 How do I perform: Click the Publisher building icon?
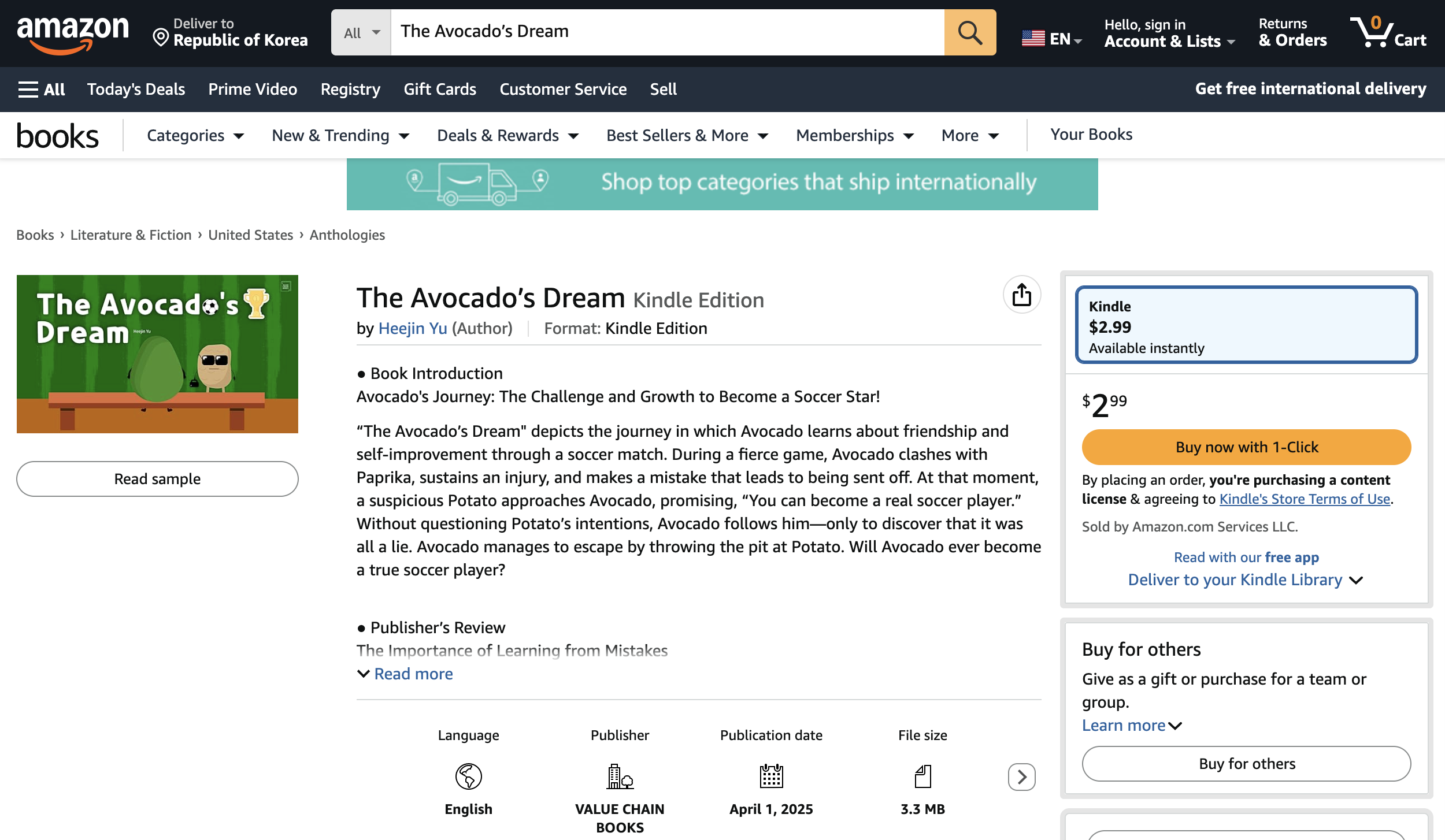click(x=620, y=776)
